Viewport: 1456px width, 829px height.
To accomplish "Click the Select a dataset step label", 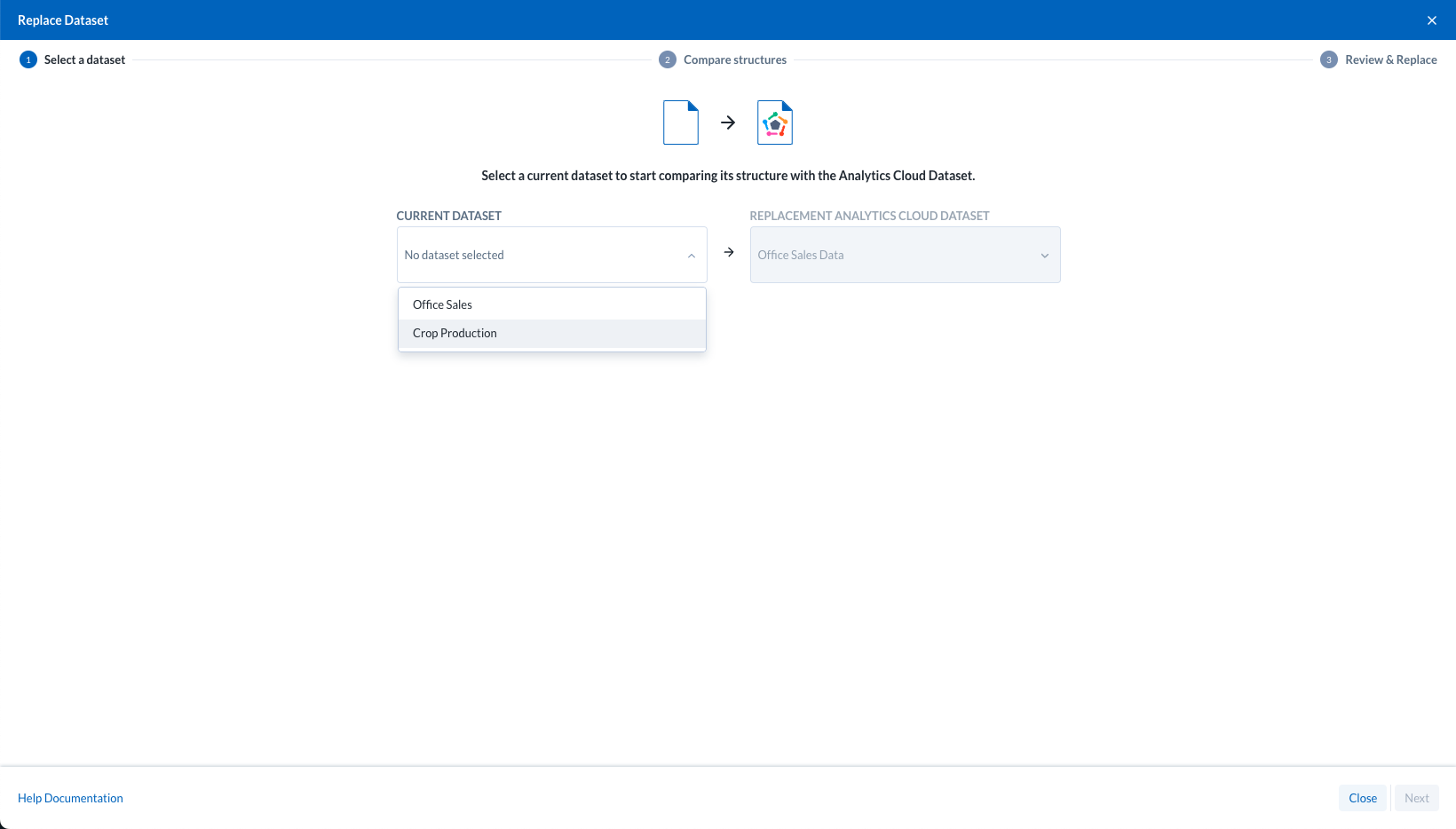I will [x=84, y=59].
